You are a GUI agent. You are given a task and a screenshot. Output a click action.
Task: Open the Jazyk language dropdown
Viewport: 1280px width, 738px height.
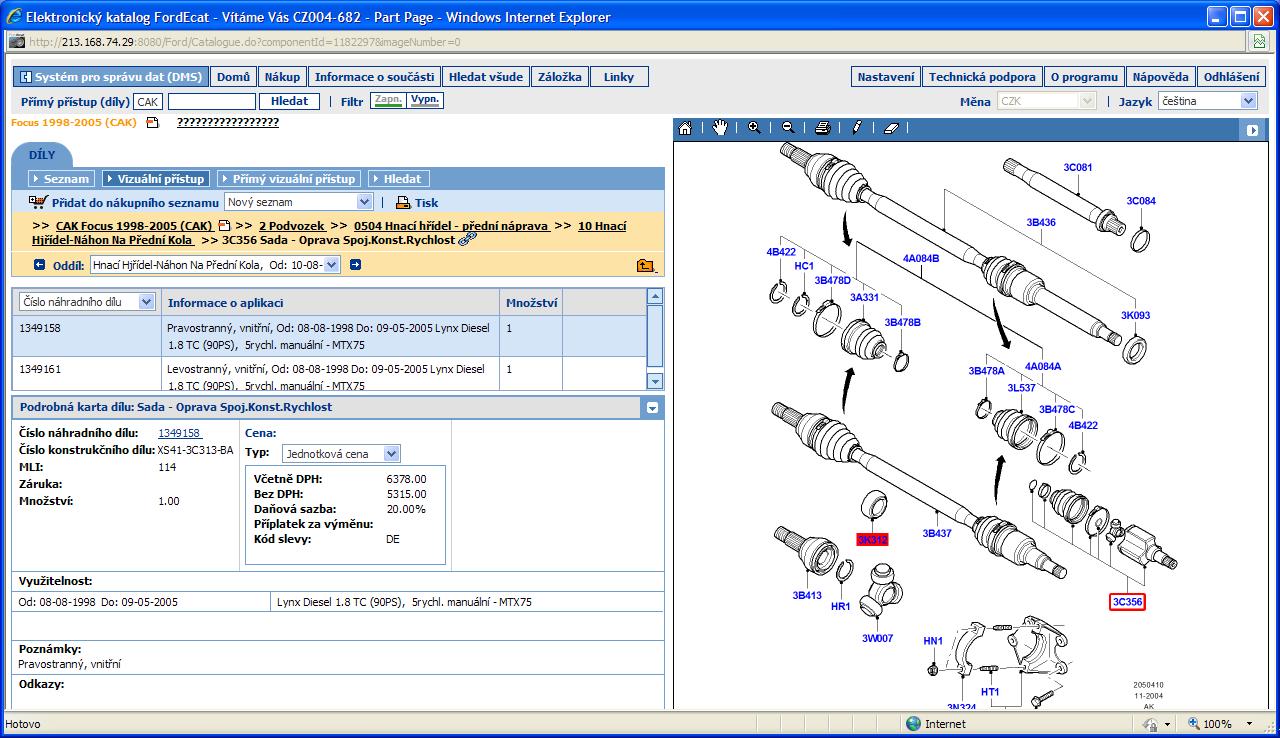[1247, 101]
